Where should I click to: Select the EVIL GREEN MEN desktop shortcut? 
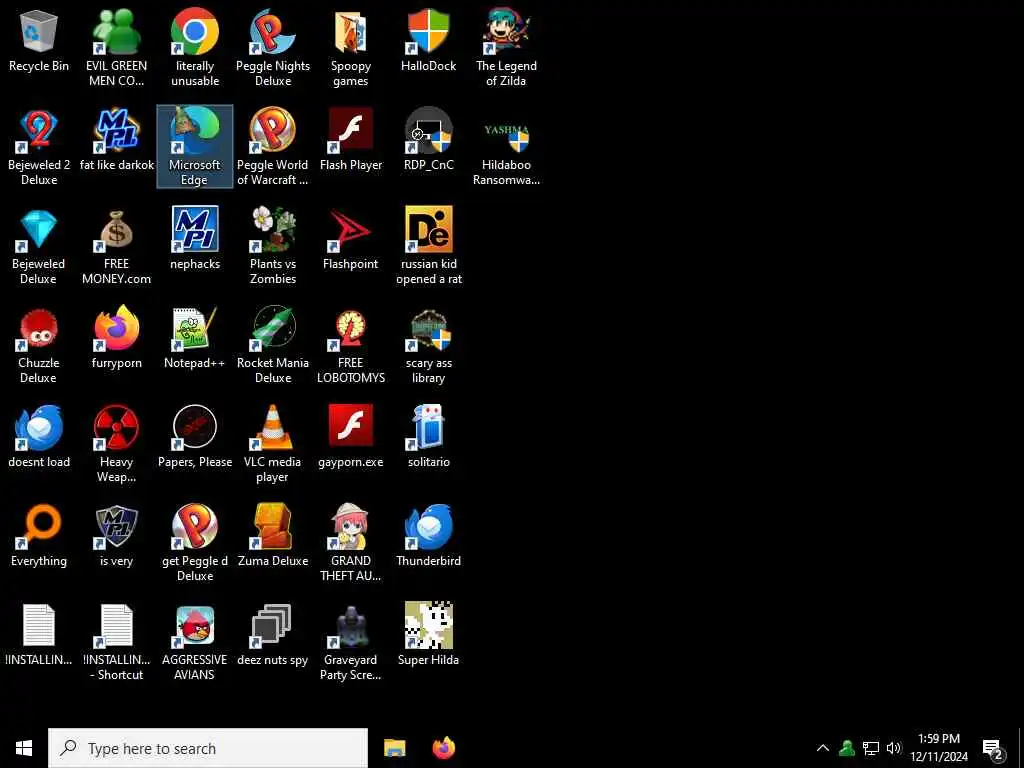116,31
